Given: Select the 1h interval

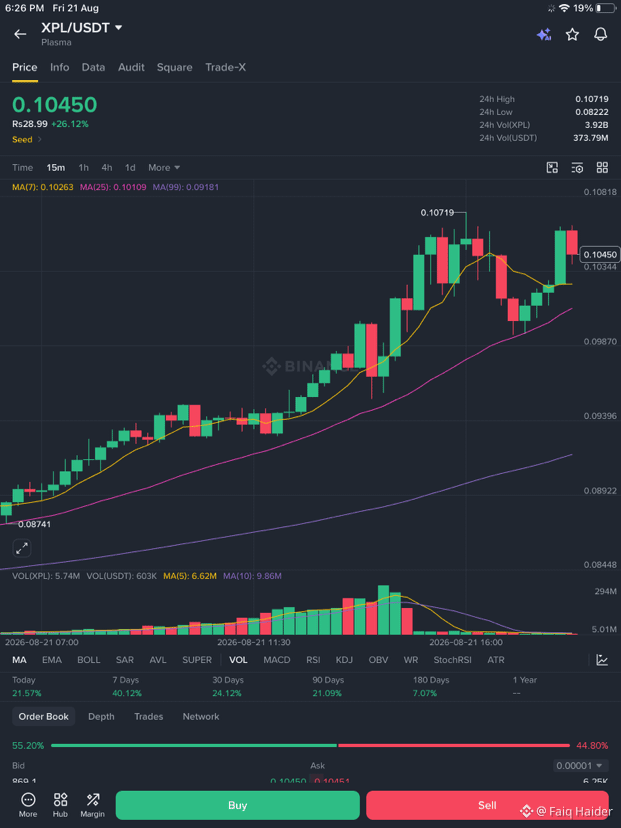Looking at the screenshot, I should (83, 167).
